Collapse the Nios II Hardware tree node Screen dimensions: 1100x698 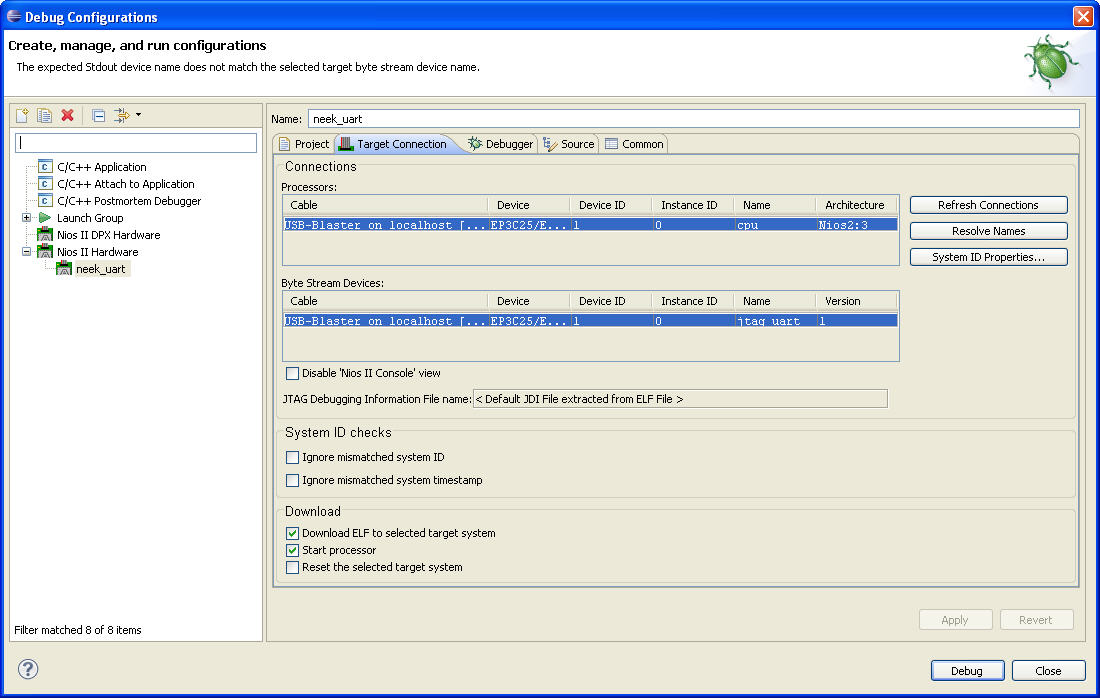pos(26,252)
